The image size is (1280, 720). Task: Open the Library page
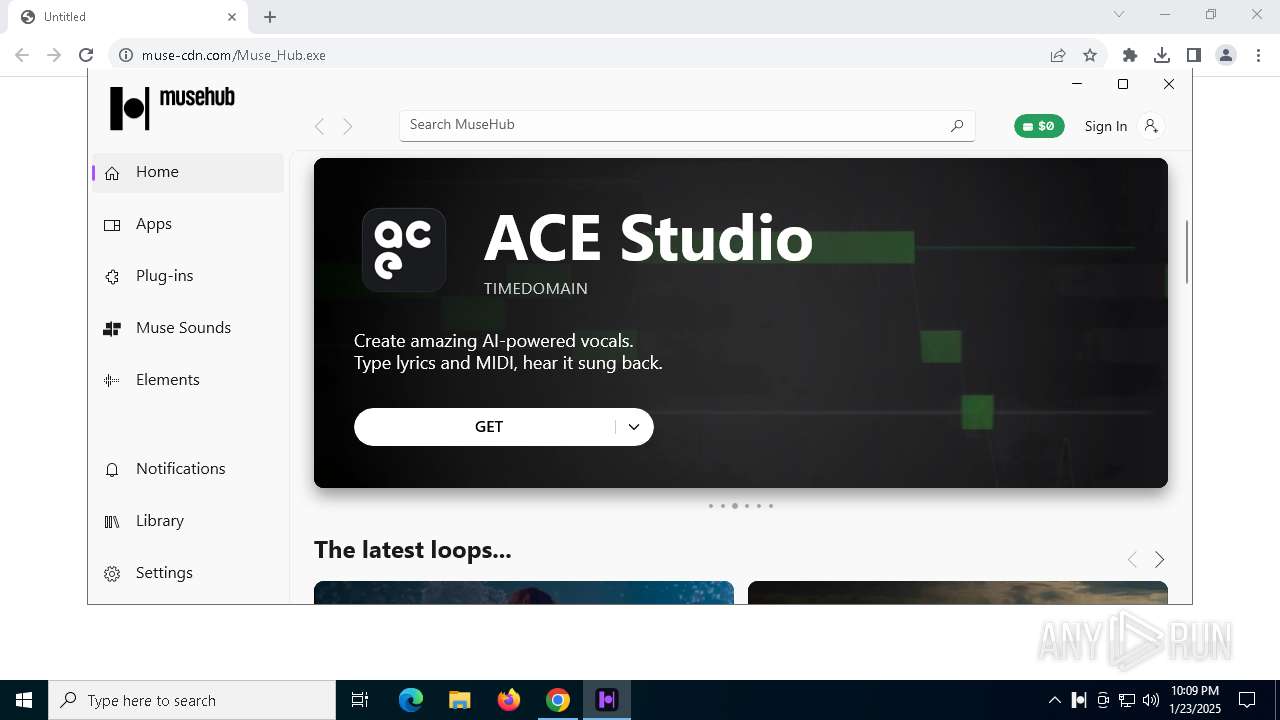click(x=188, y=521)
